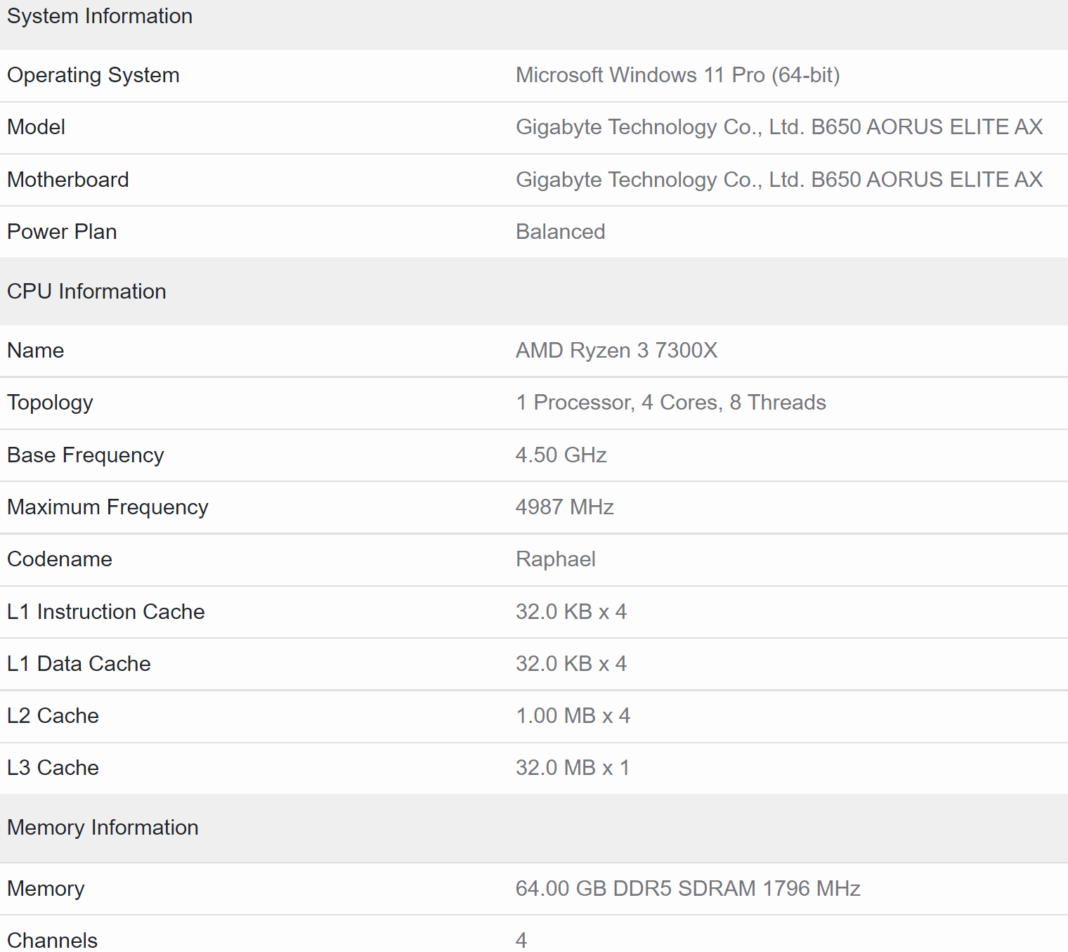Select the L1 Data Cache row
Viewport: 1068px width, 952px height.
pyautogui.click(x=79, y=663)
